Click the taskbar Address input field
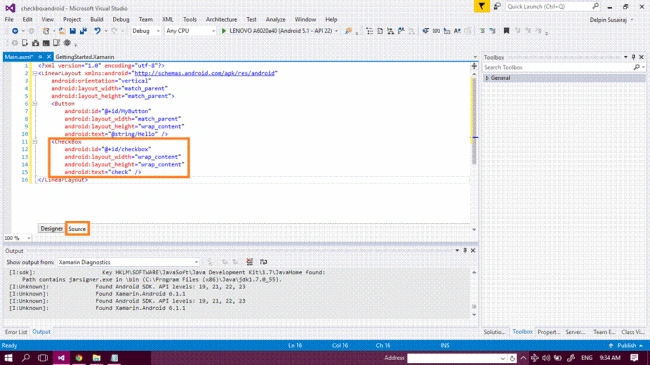 pos(456,358)
